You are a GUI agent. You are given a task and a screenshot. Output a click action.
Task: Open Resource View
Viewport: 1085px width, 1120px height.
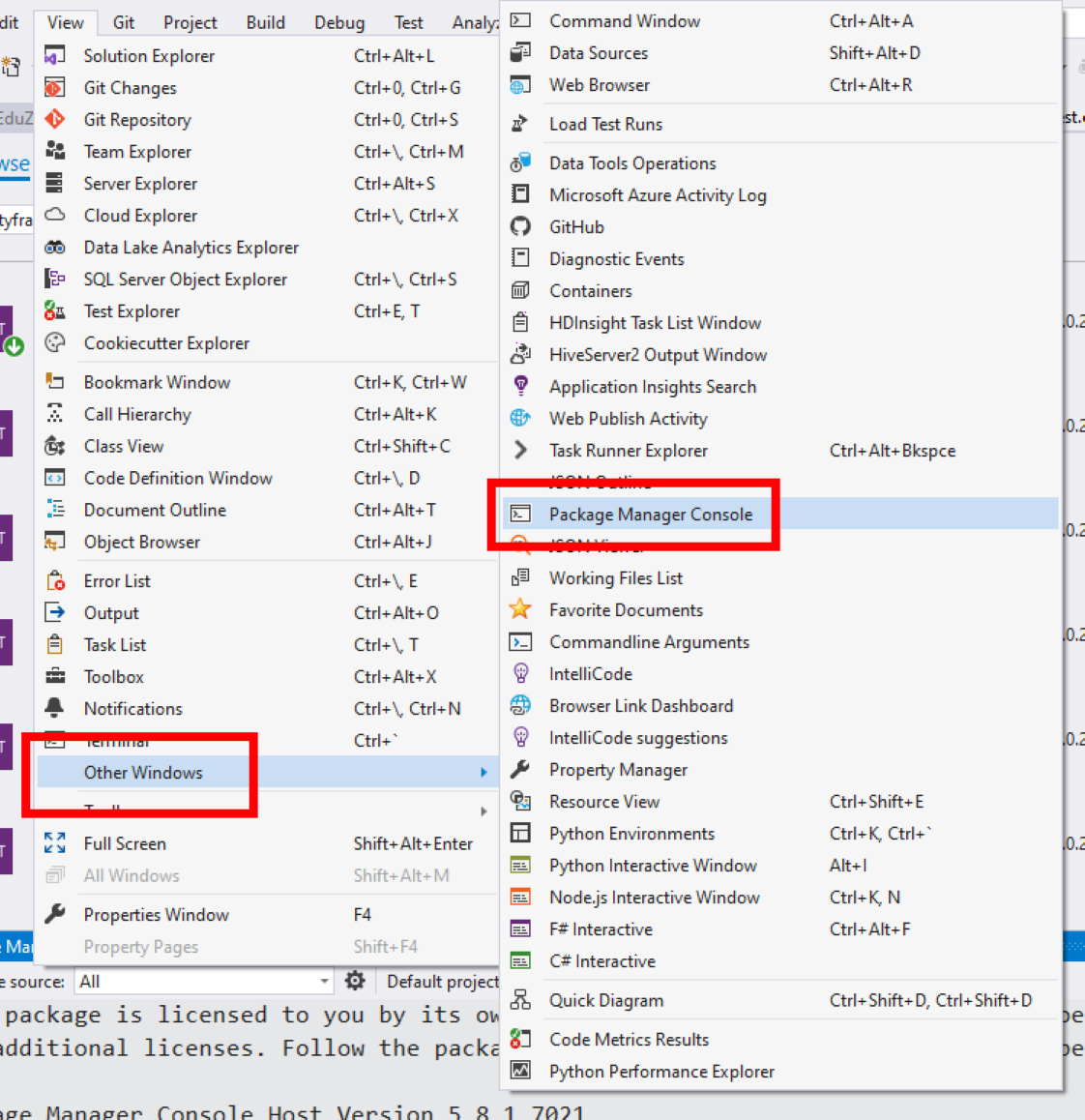click(x=780, y=802)
